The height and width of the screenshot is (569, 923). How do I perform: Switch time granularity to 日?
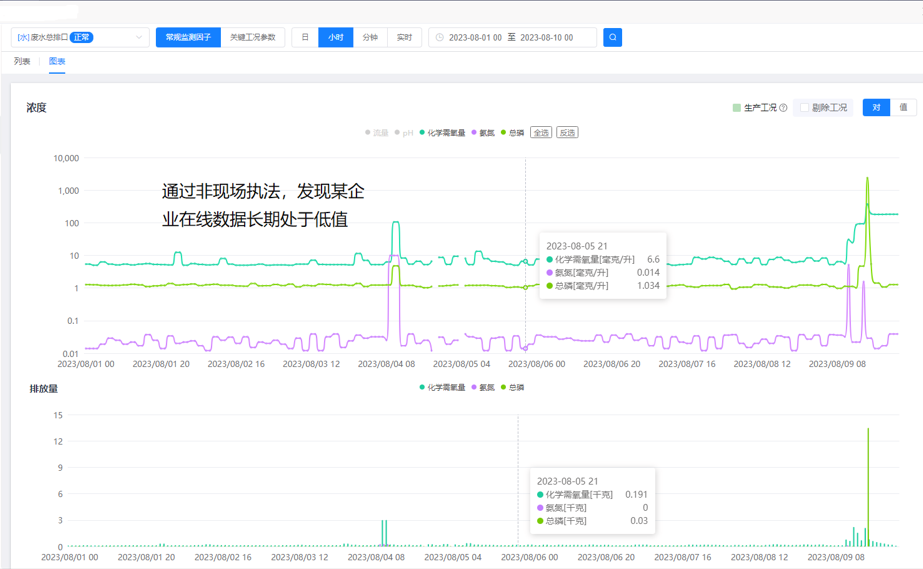pos(305,37)
